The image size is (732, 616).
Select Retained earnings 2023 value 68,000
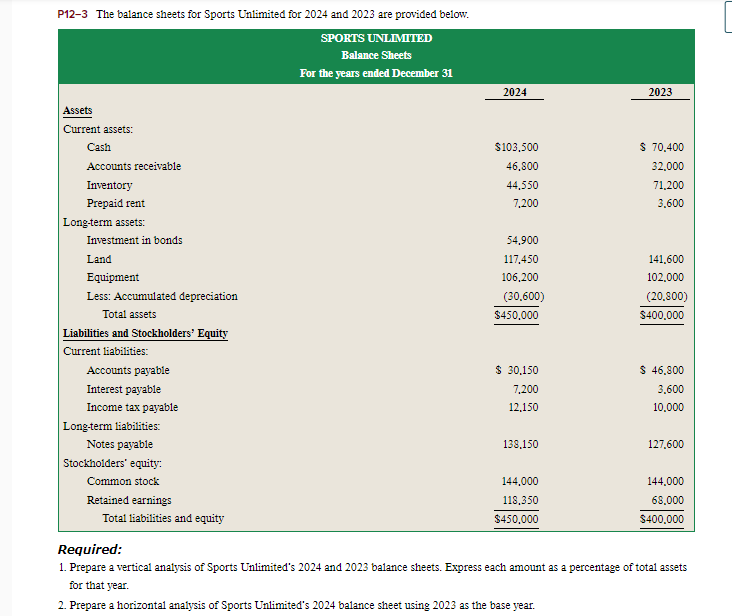(x=668, y=500)
